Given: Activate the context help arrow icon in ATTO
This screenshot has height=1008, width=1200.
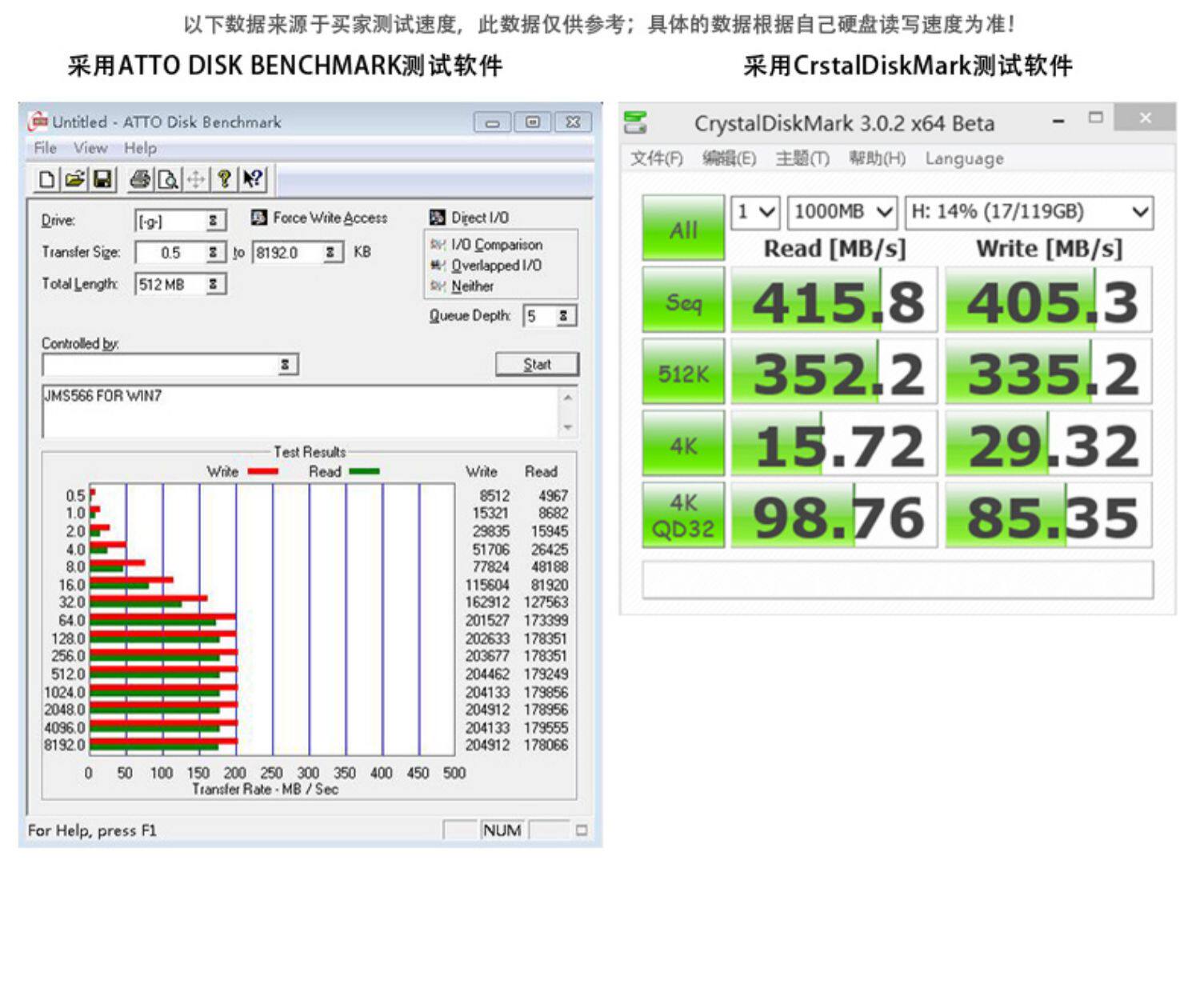Looking at the screenshot, I should tap(253, 179).
